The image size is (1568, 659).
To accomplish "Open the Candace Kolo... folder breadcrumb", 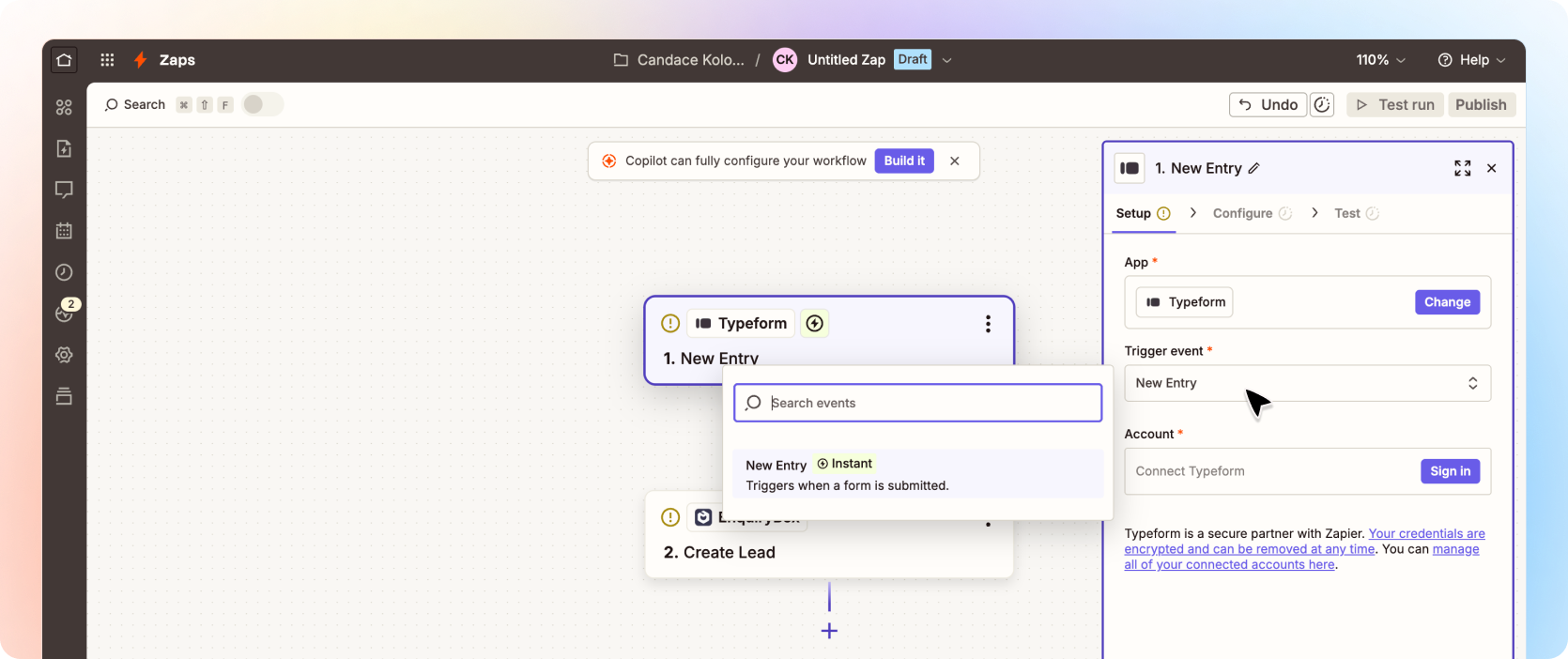I will (679, 60).
